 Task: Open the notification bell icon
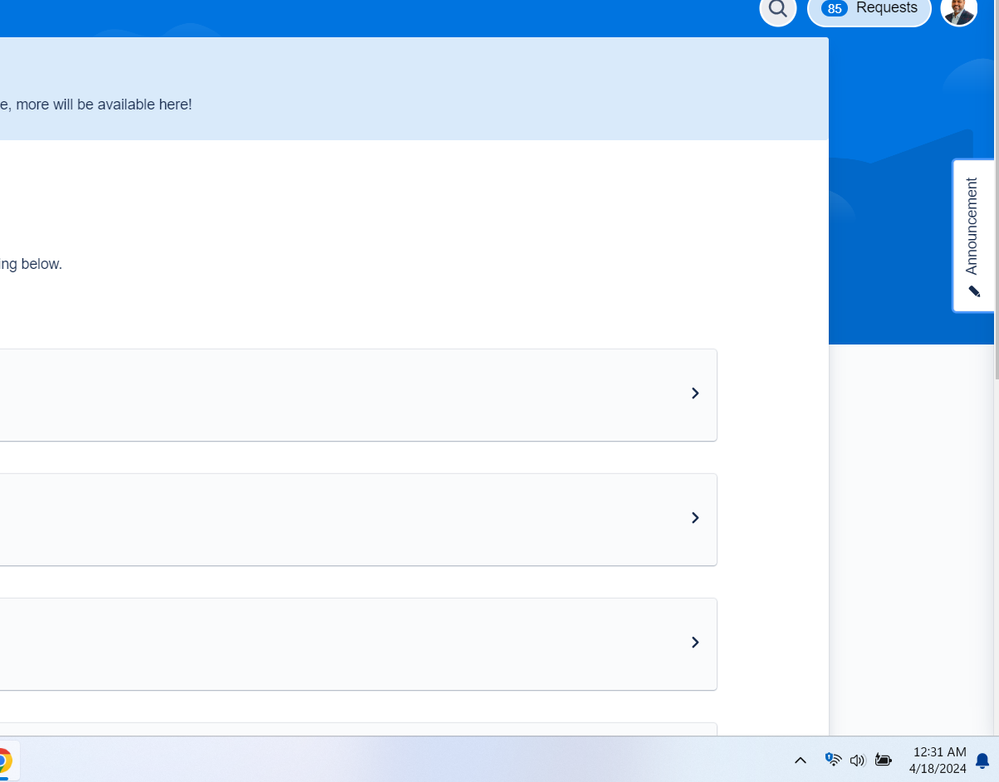[982, 760]
